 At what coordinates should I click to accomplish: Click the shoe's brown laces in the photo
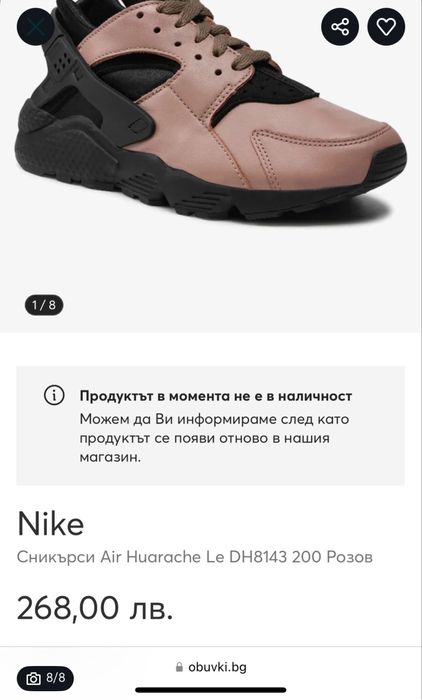214,31
